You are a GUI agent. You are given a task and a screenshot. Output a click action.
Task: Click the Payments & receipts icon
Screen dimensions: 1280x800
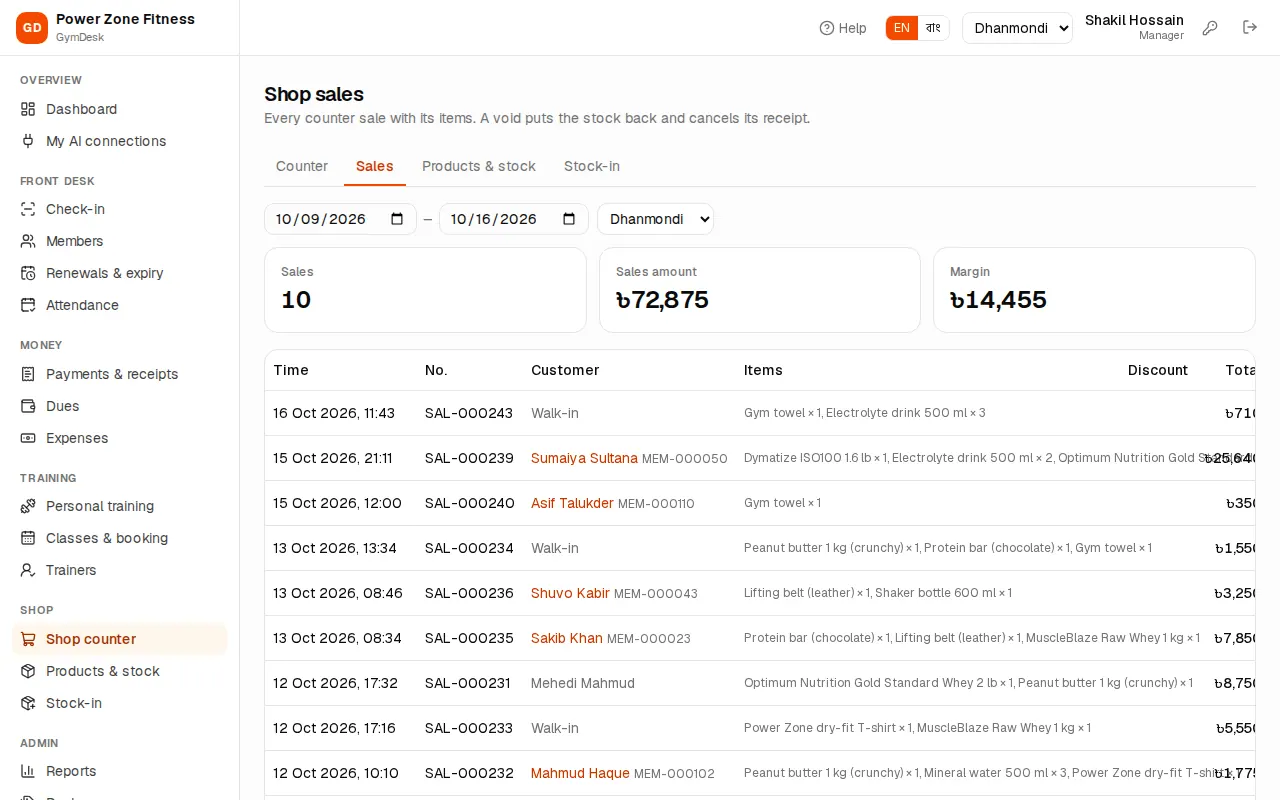(28, 374)
